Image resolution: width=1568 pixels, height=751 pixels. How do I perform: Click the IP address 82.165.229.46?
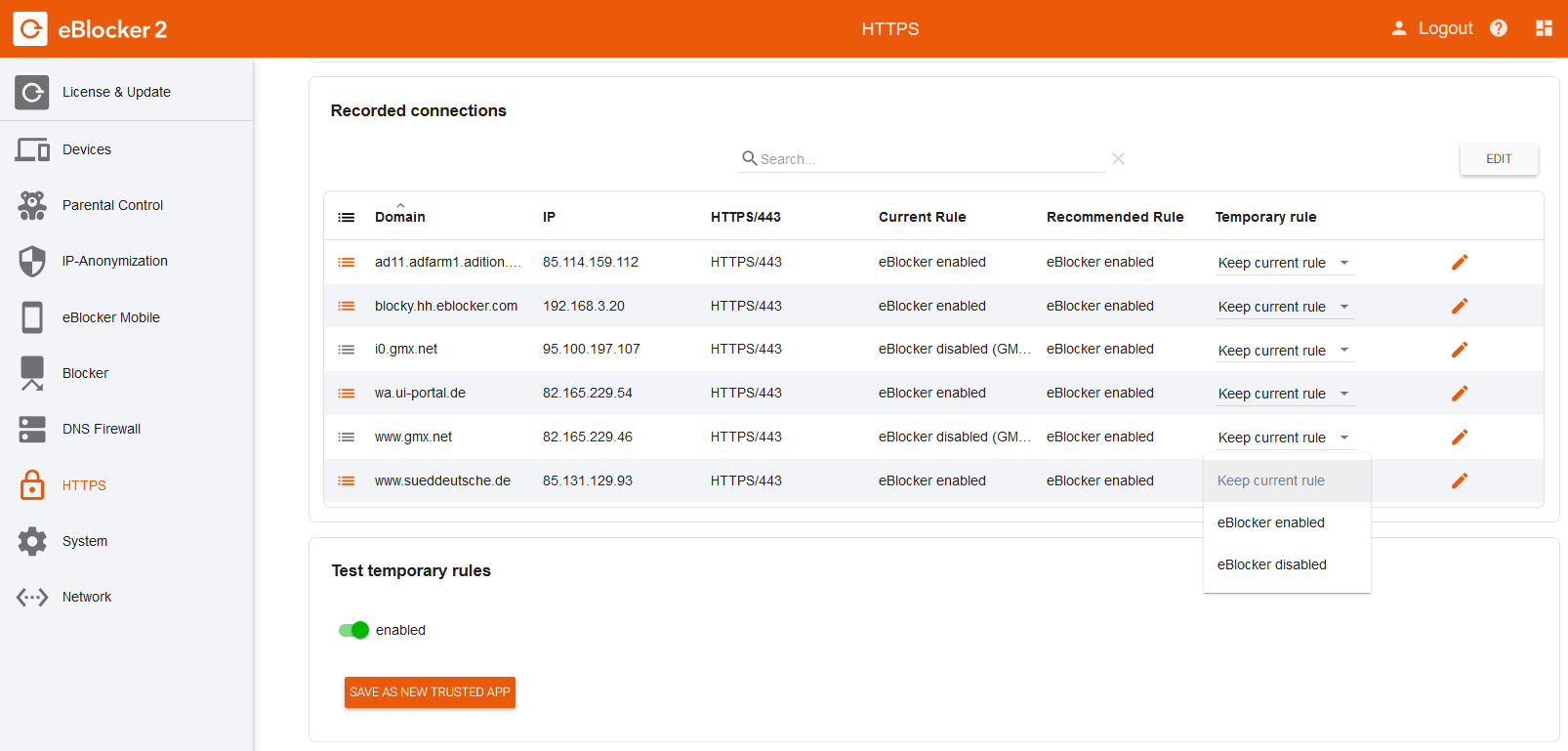coord(588,437)
